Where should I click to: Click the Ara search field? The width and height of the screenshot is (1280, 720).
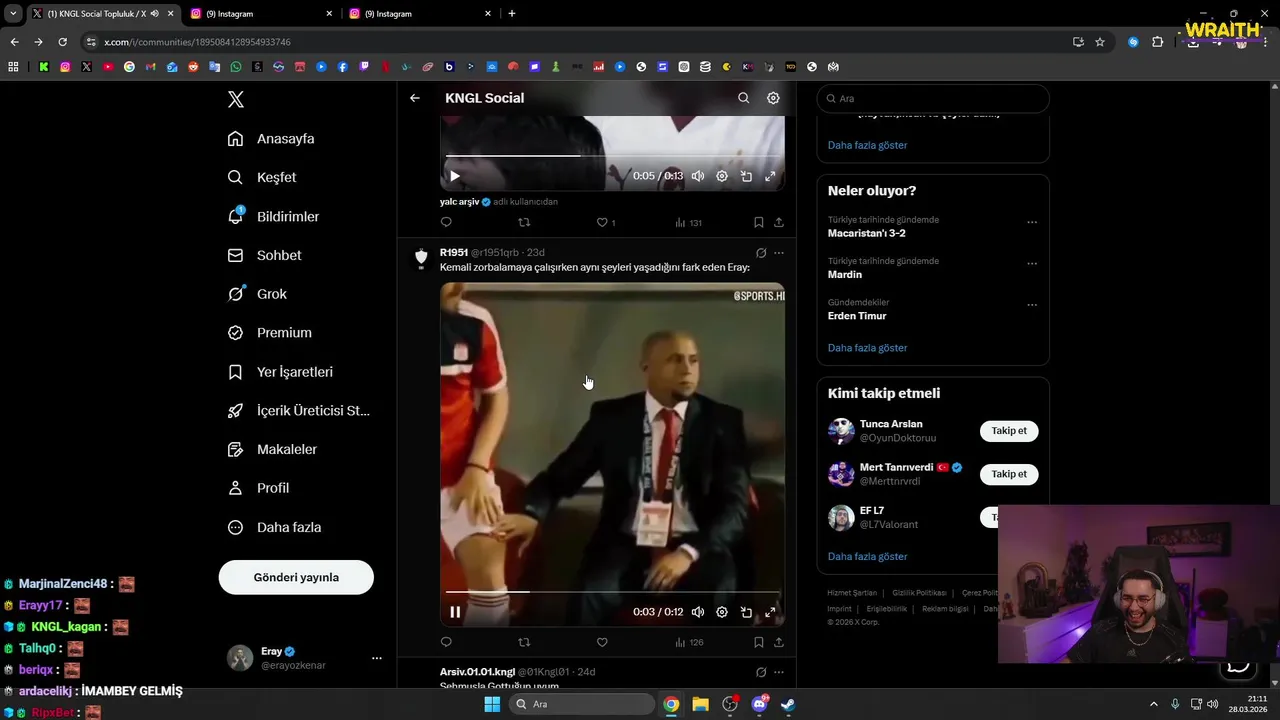pyautogui.click(x=933, y=98)
